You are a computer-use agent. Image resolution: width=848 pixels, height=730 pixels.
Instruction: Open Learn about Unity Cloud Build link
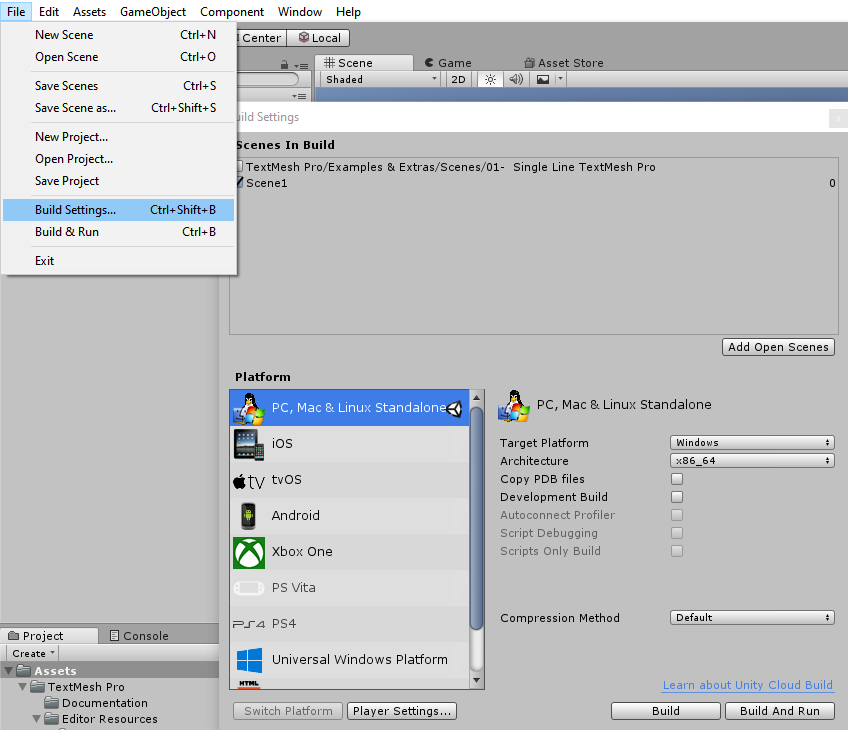click(748, 685)
